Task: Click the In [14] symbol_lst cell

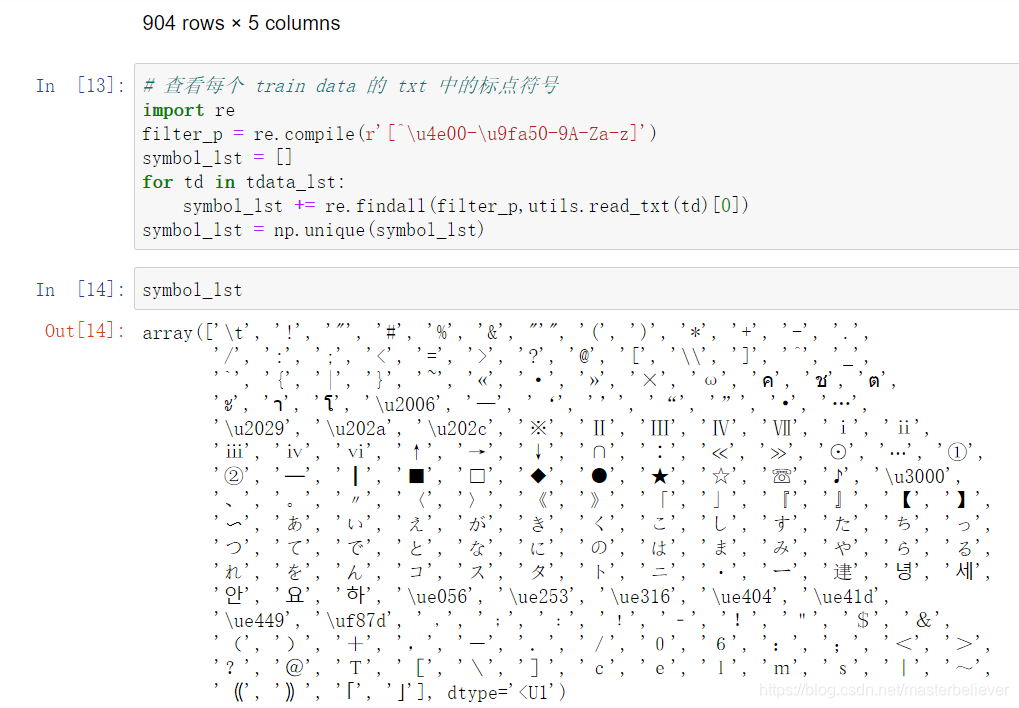Action: tap(576, 289)
